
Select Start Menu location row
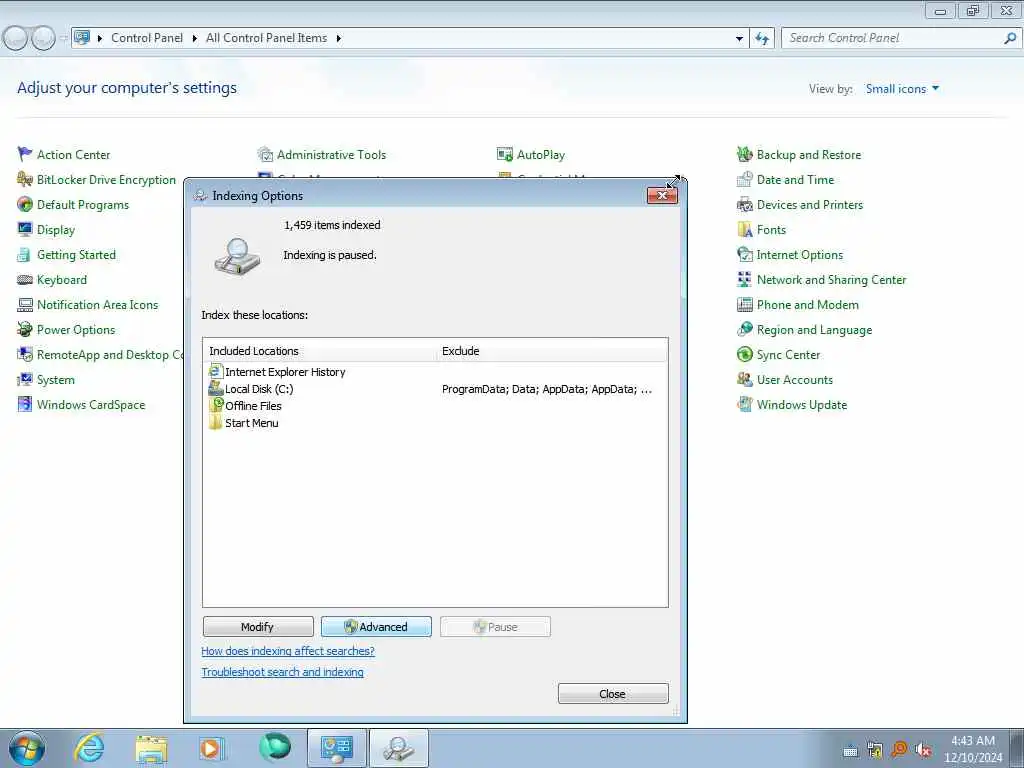coord(436,423)
